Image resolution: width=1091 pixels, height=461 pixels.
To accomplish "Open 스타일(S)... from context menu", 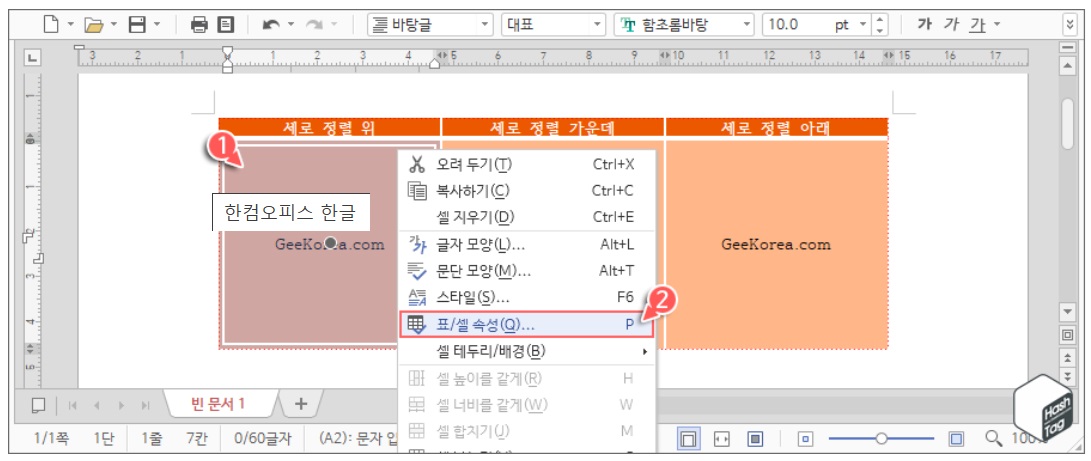I will click(x=527, y=297).
